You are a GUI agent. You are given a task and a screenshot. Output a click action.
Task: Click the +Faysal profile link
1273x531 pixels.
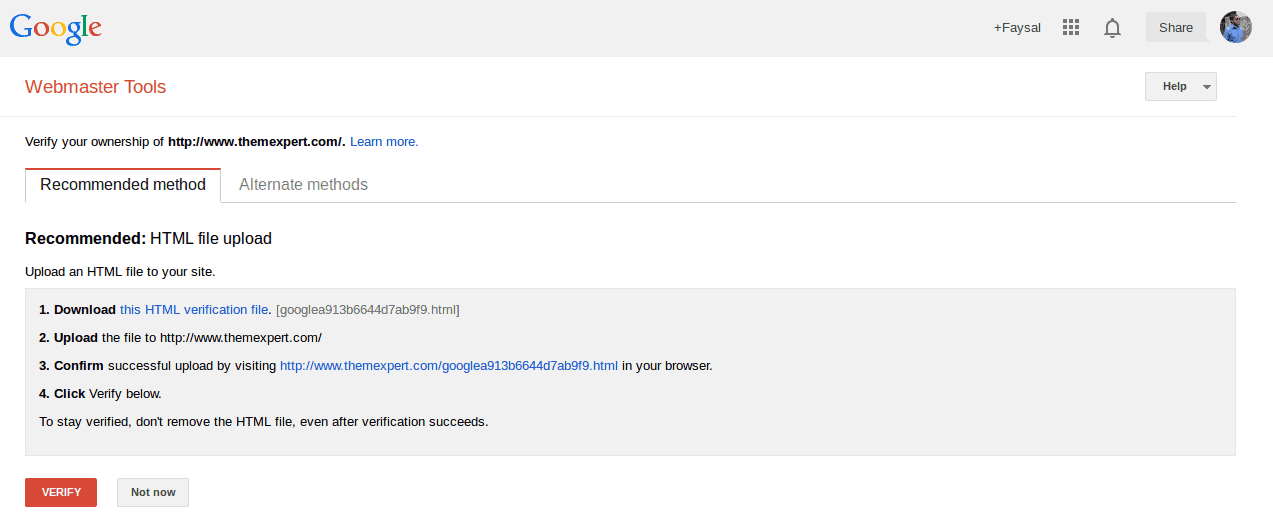[1017, 28]
